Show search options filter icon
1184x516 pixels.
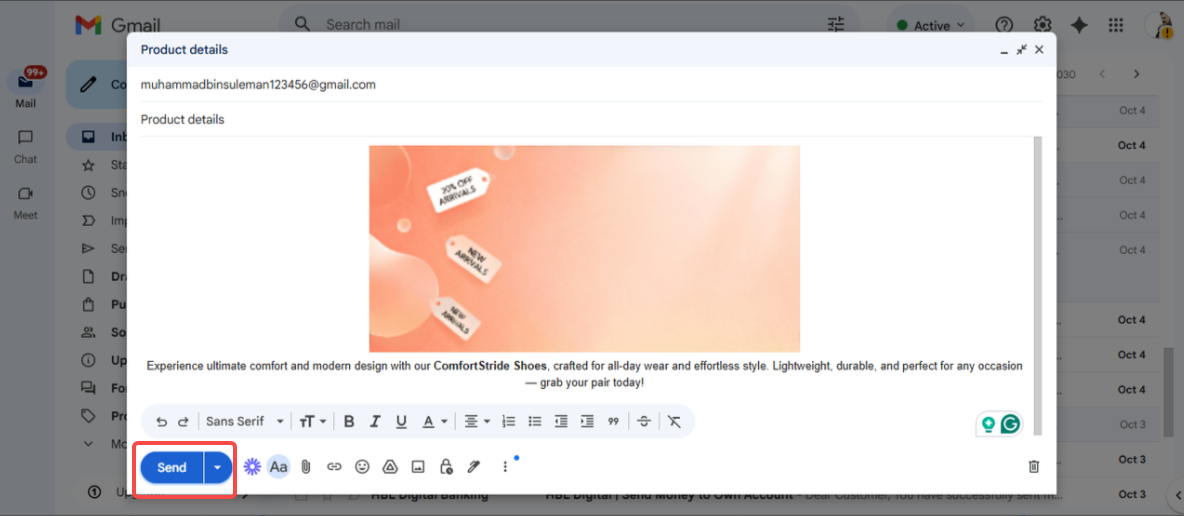click(x=836, y=25)
